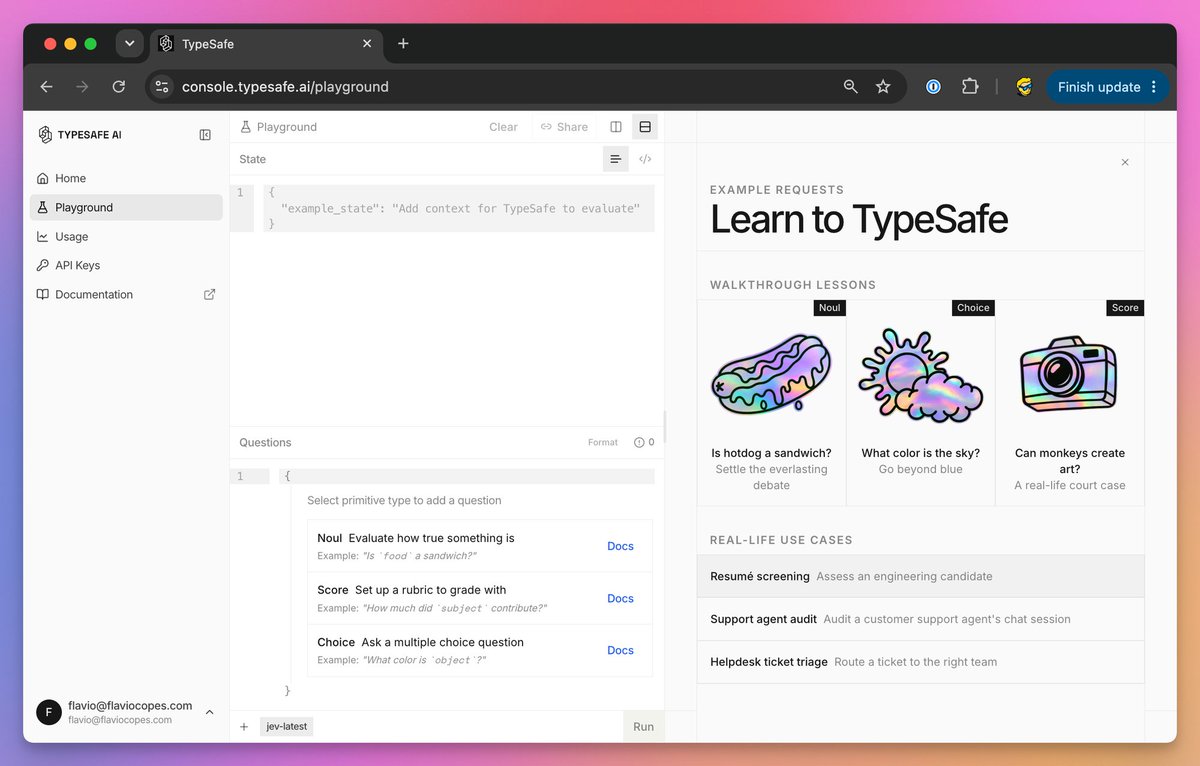
Task: Expand the flavio@flaviocopes.com account menu
Action: (x=125, y=712)
